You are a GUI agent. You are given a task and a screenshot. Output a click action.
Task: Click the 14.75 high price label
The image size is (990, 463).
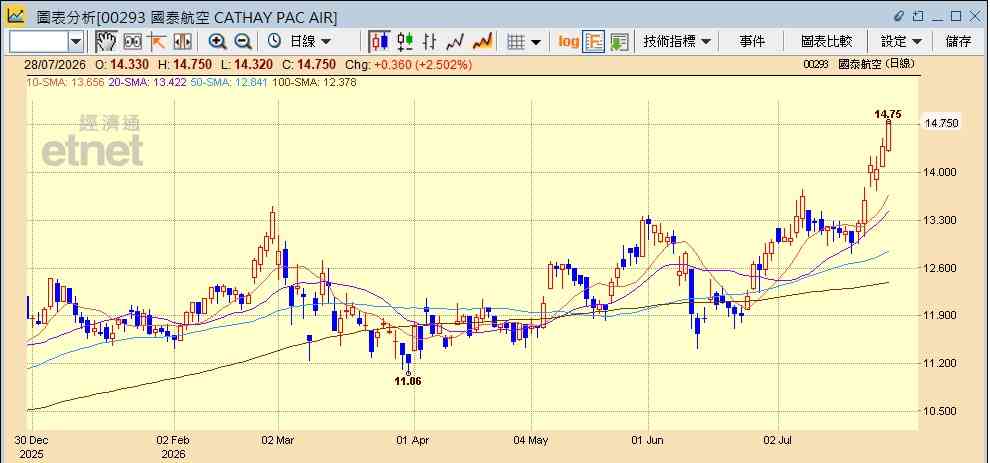coord(887,114)
